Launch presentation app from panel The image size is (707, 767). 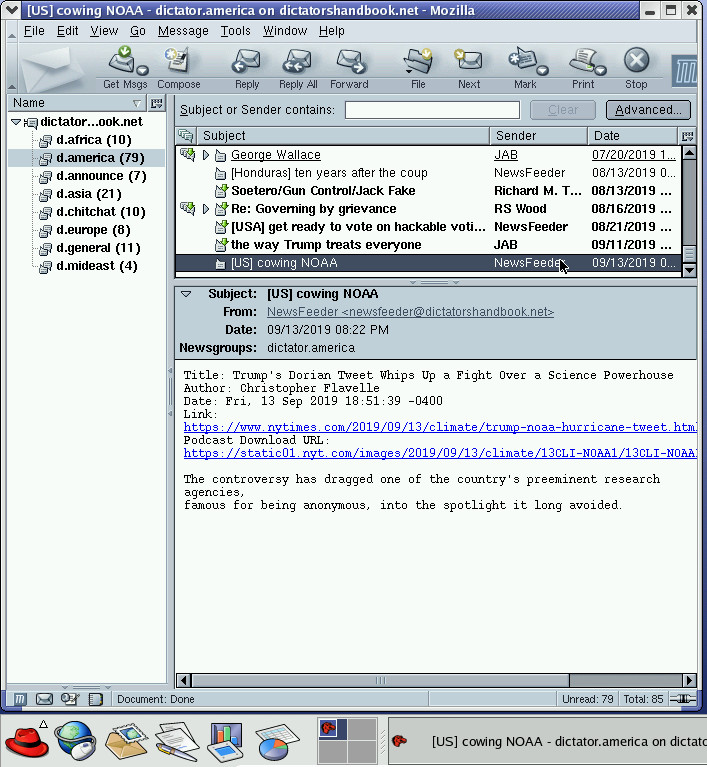click(226, 741)
